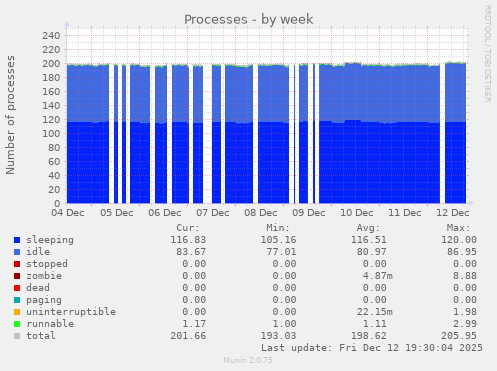Click the '05 Dec' x-axis label
The width and height of the screenshot is (497, 371).
tap(117, 213)
